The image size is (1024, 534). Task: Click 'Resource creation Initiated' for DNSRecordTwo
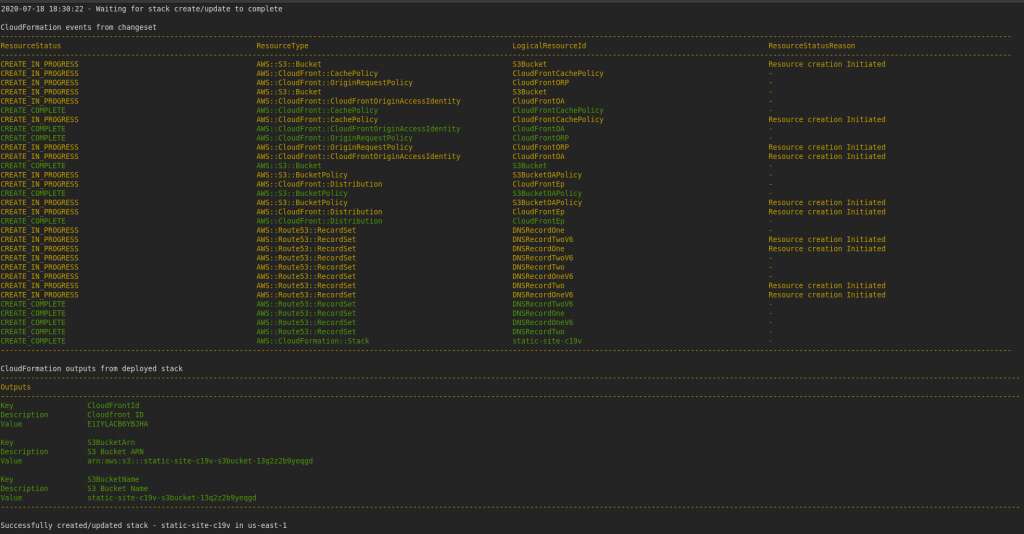pyautogui.click(x=827, y=285)
